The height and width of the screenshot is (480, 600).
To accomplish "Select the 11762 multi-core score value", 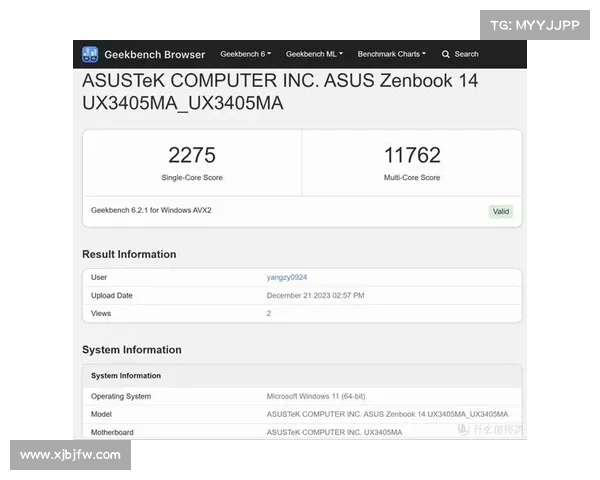I will (x=412, y=155).
